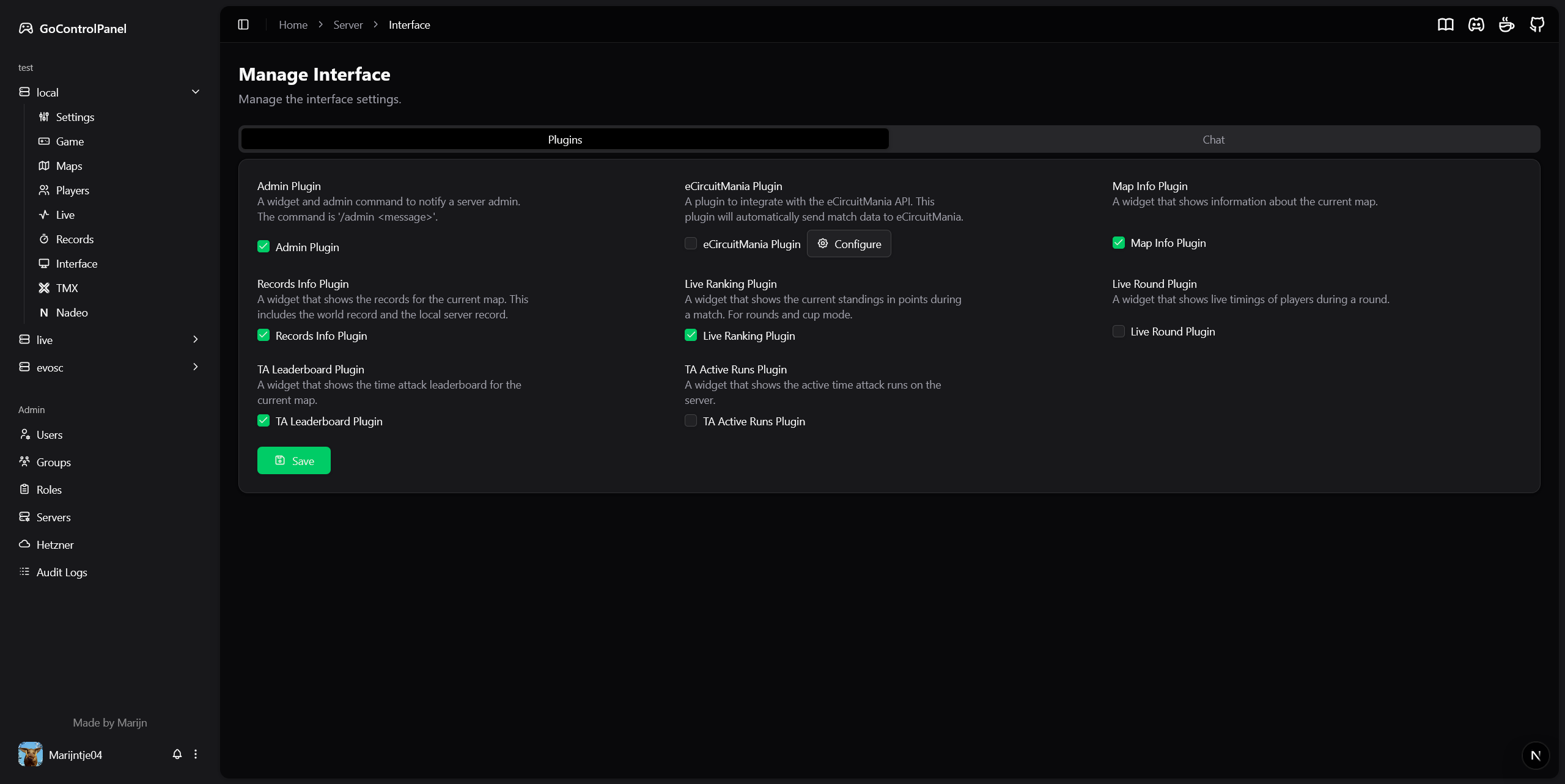Image resolution: width=1565 pixels, height=784 pixels.
Task: Toggle the sidebar panel icon
Action: pyautogui.click(x=243, y=24)
